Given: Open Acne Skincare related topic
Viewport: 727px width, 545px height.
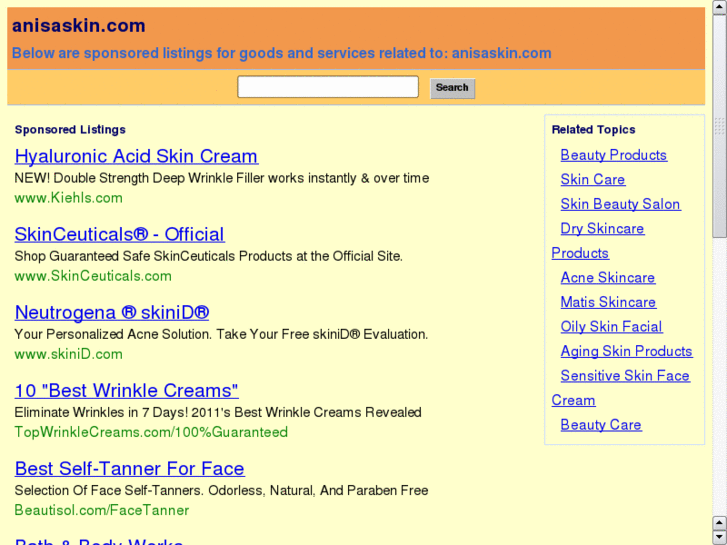Looking at the screenshot, I should 608,278.
